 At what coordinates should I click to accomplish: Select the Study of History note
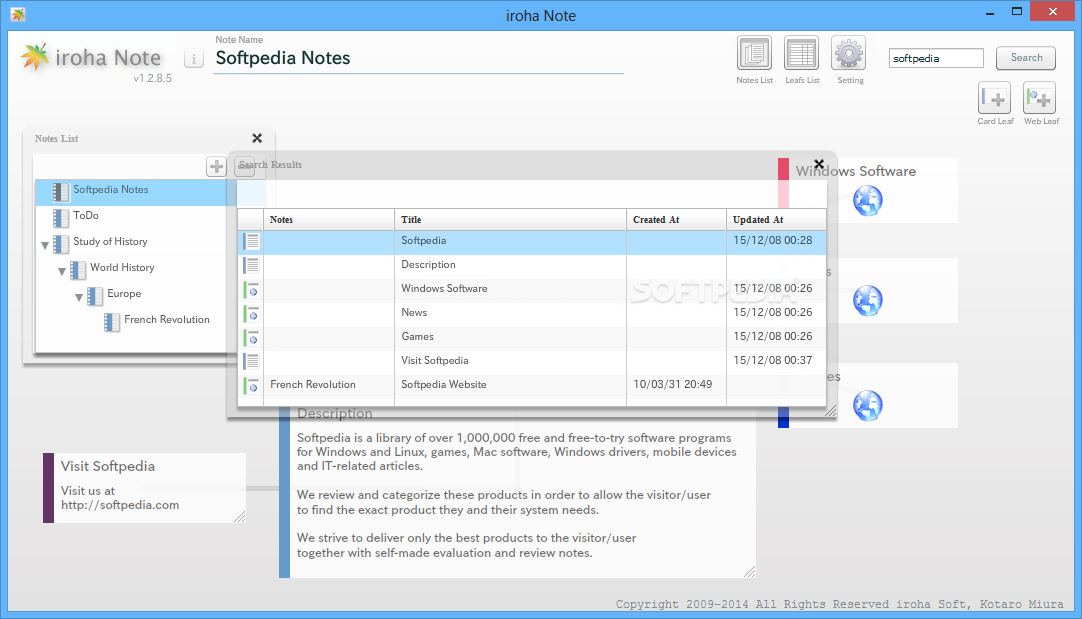[110, 242]
